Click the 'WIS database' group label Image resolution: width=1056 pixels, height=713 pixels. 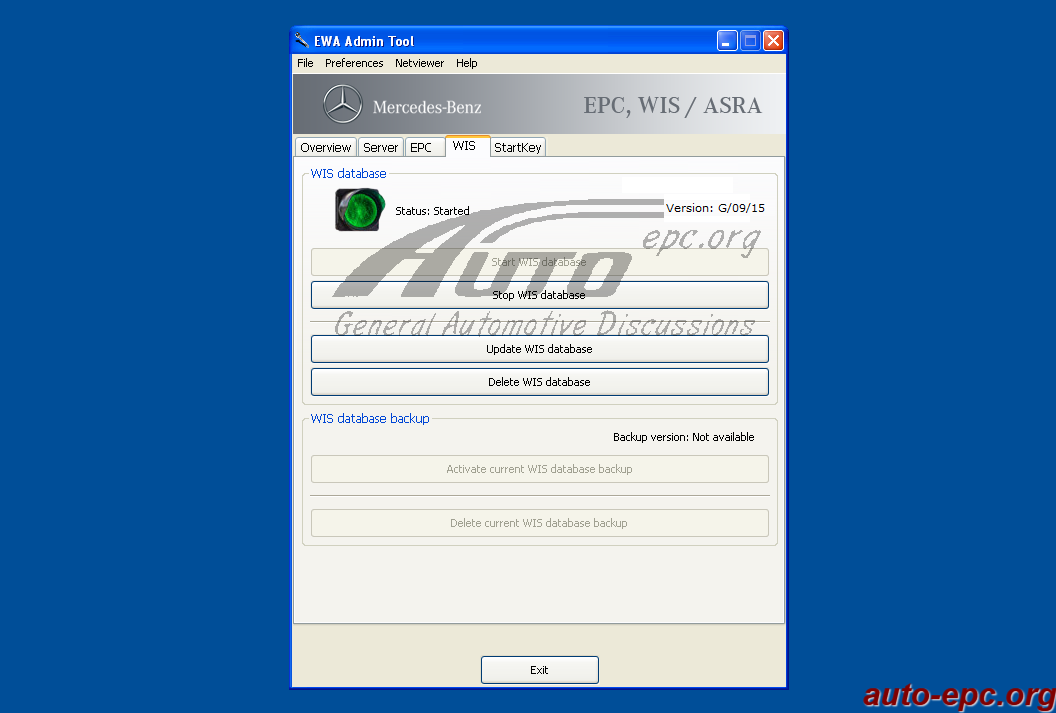click(x=348, y=173)
